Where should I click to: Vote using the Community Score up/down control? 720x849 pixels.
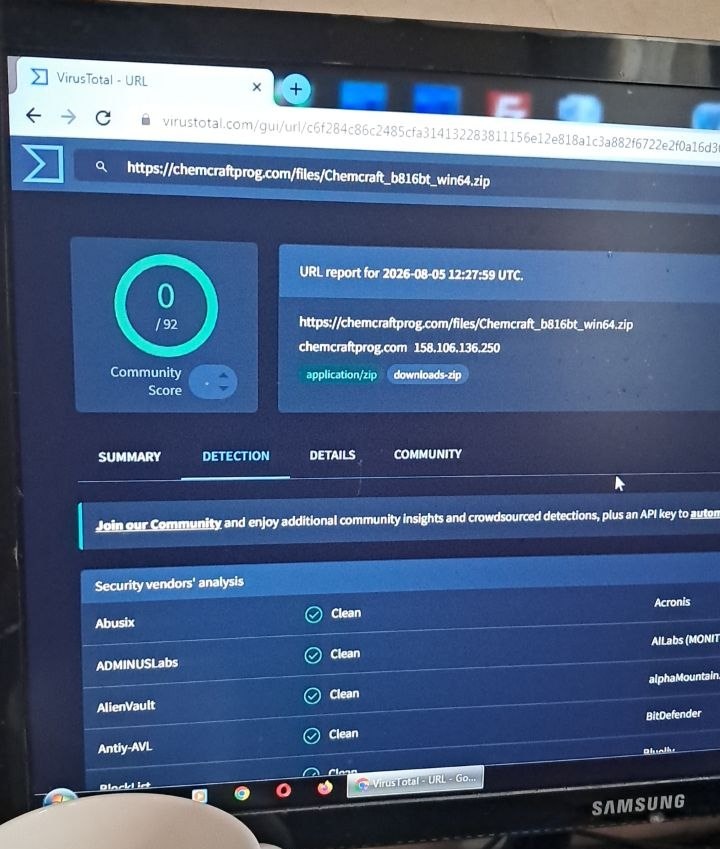click(213, 382)
